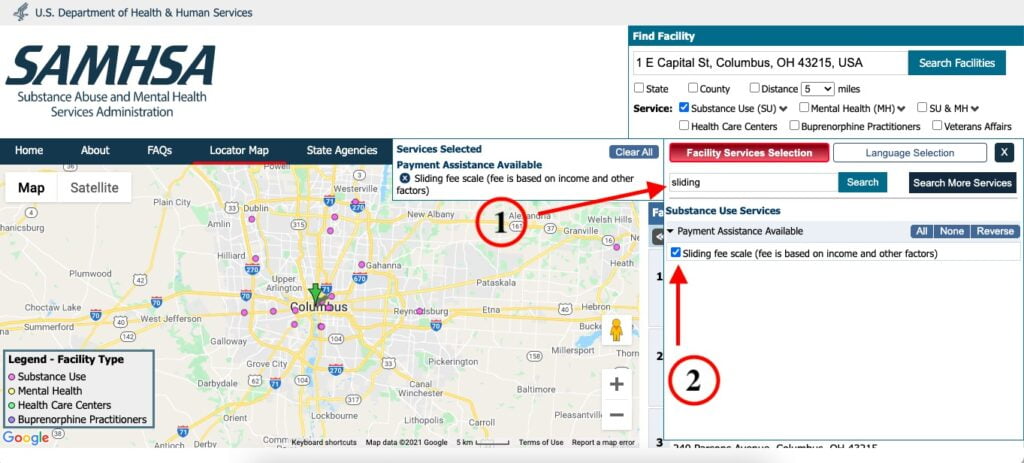The width and height of the screenshot is (1024, 463).
Task: Check the County checkbox
Action: tap(692, 88)
